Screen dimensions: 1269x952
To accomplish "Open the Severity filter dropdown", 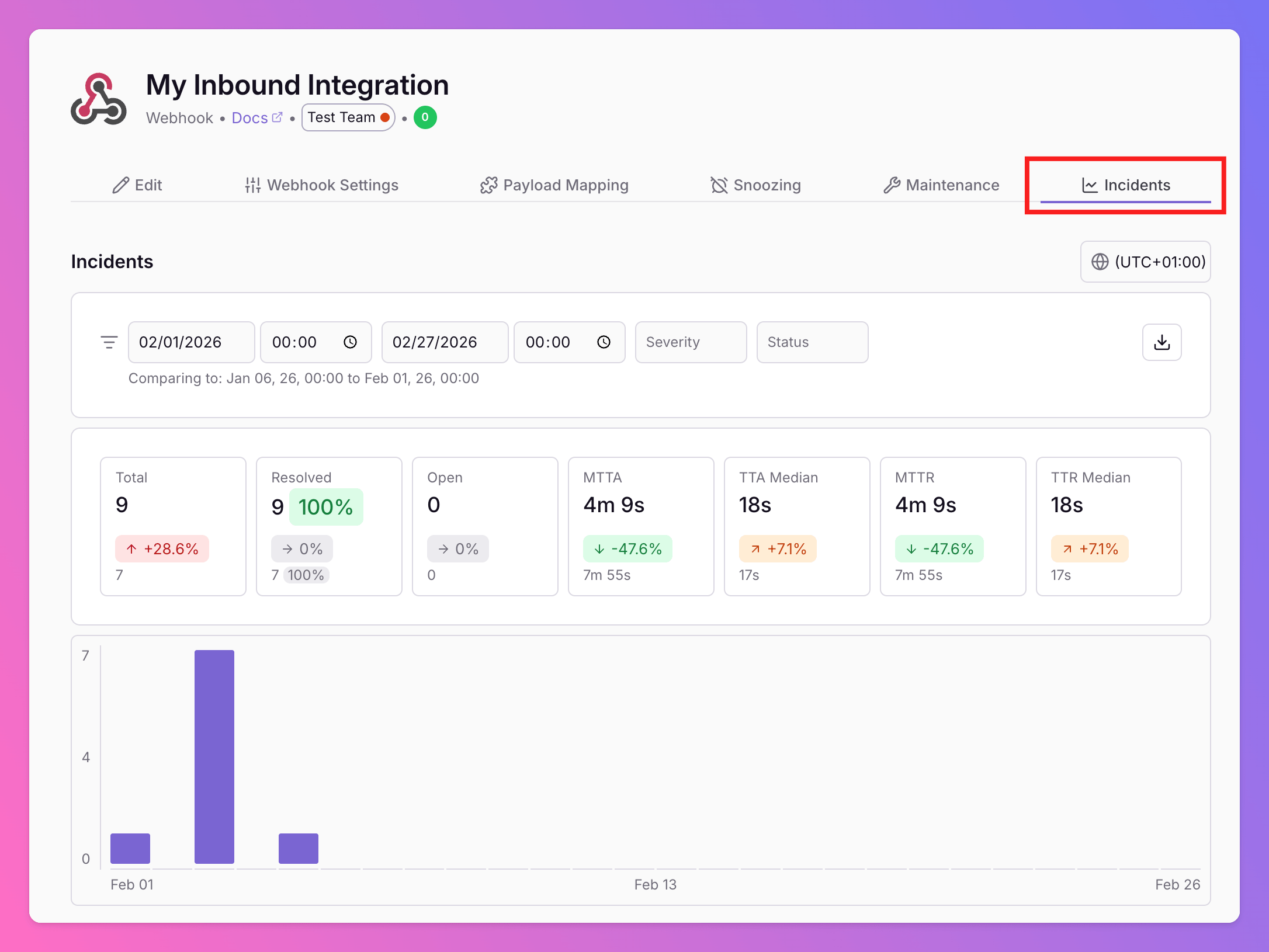I will tap(690, 342).
